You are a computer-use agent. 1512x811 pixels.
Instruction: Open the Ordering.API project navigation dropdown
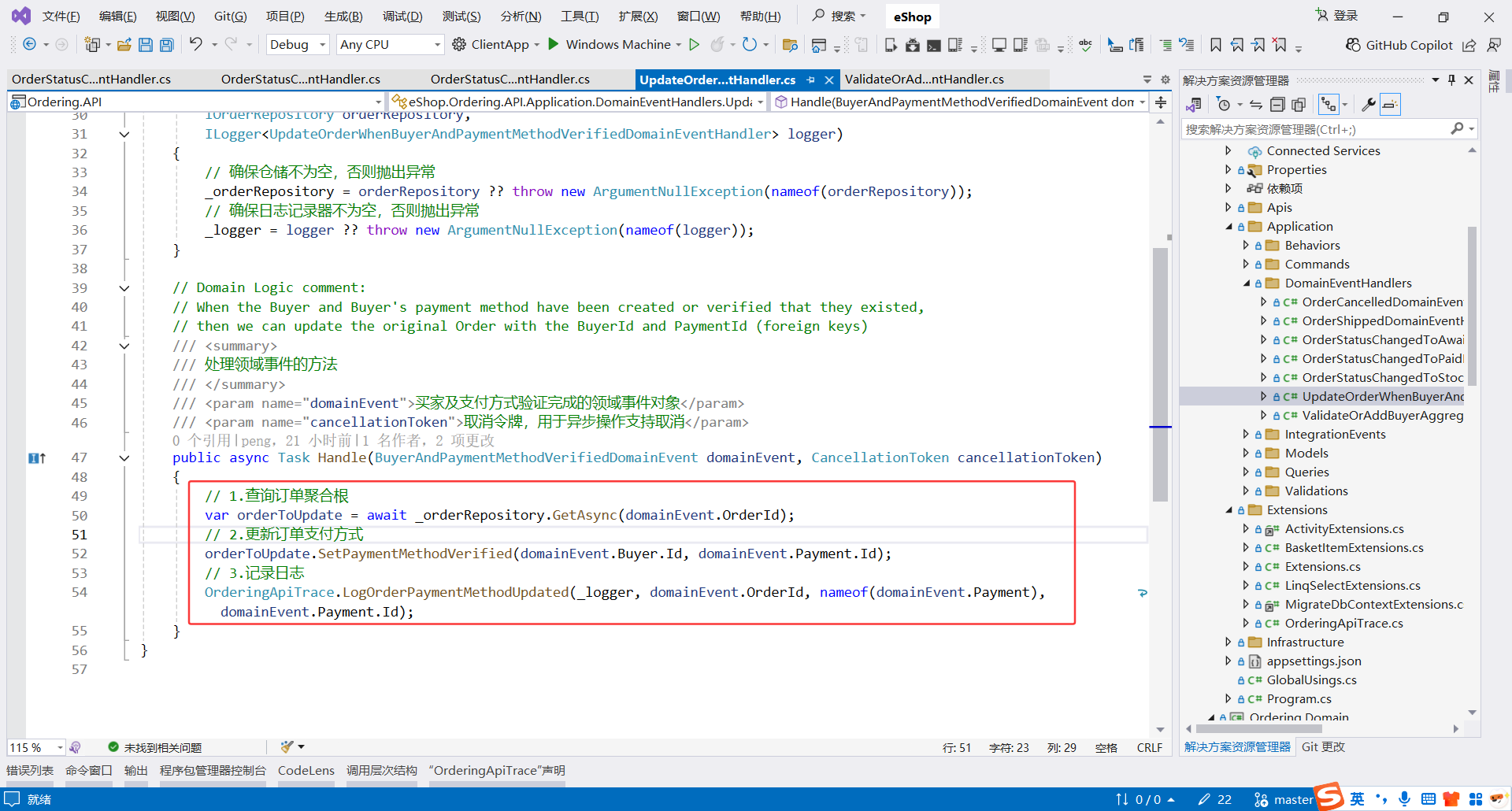196,102
